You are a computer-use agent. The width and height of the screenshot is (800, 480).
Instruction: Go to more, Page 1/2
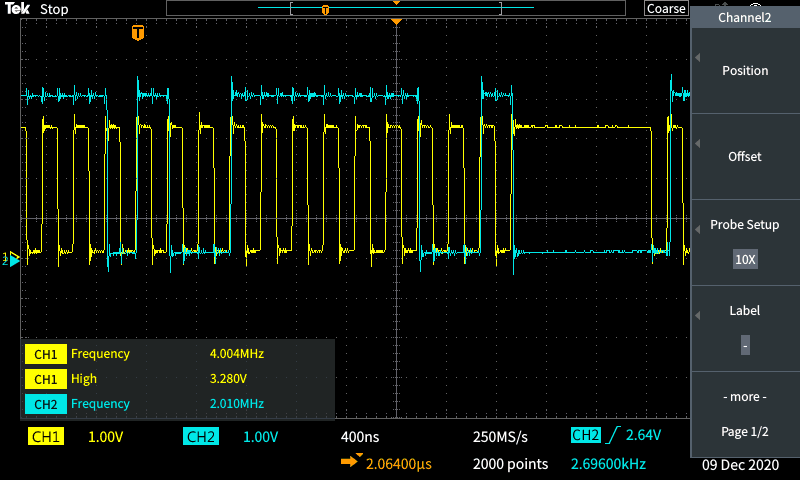tap(744, 414)
